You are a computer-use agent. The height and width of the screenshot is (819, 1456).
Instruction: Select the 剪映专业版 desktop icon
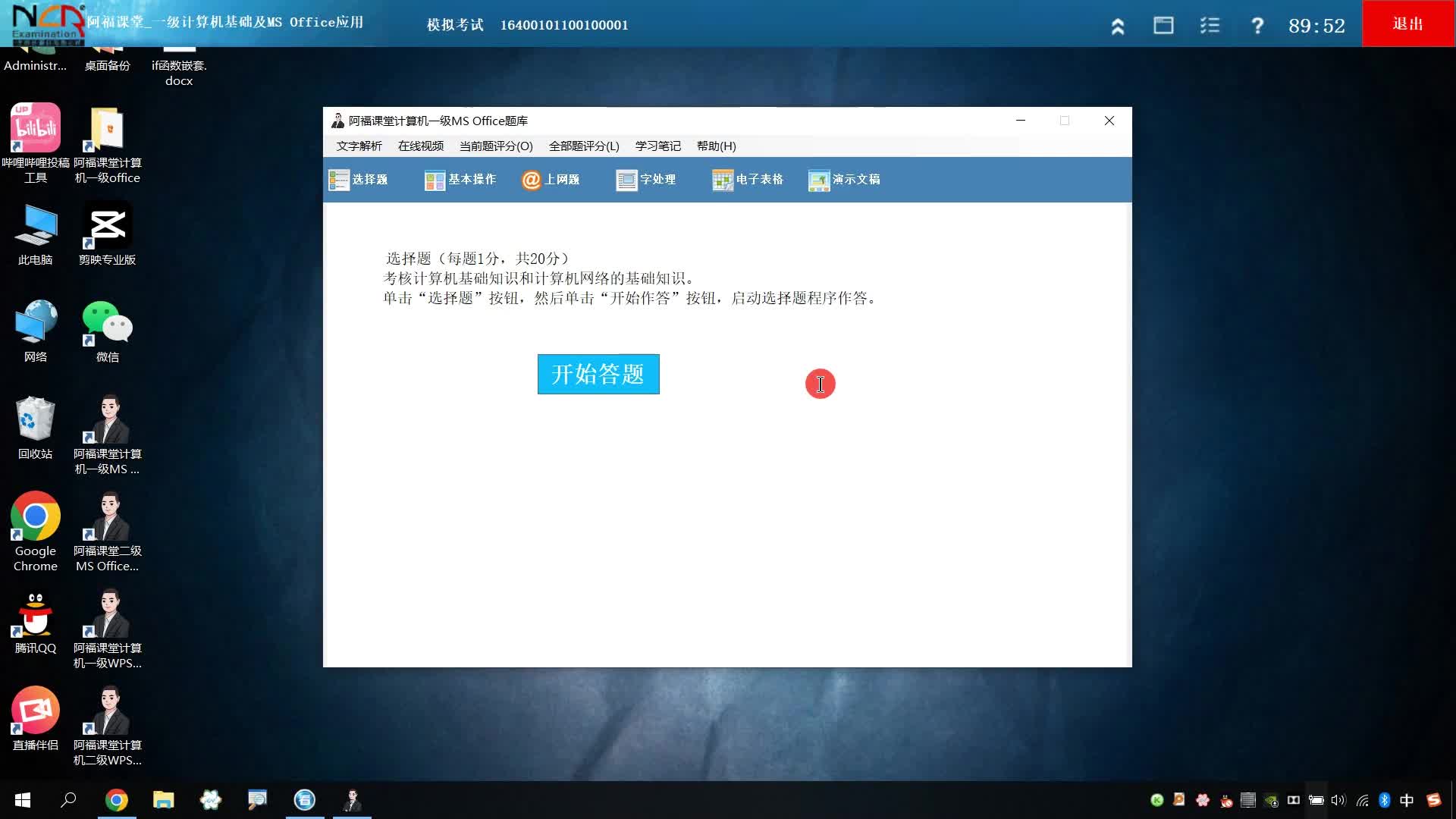[x=108, y=234]
